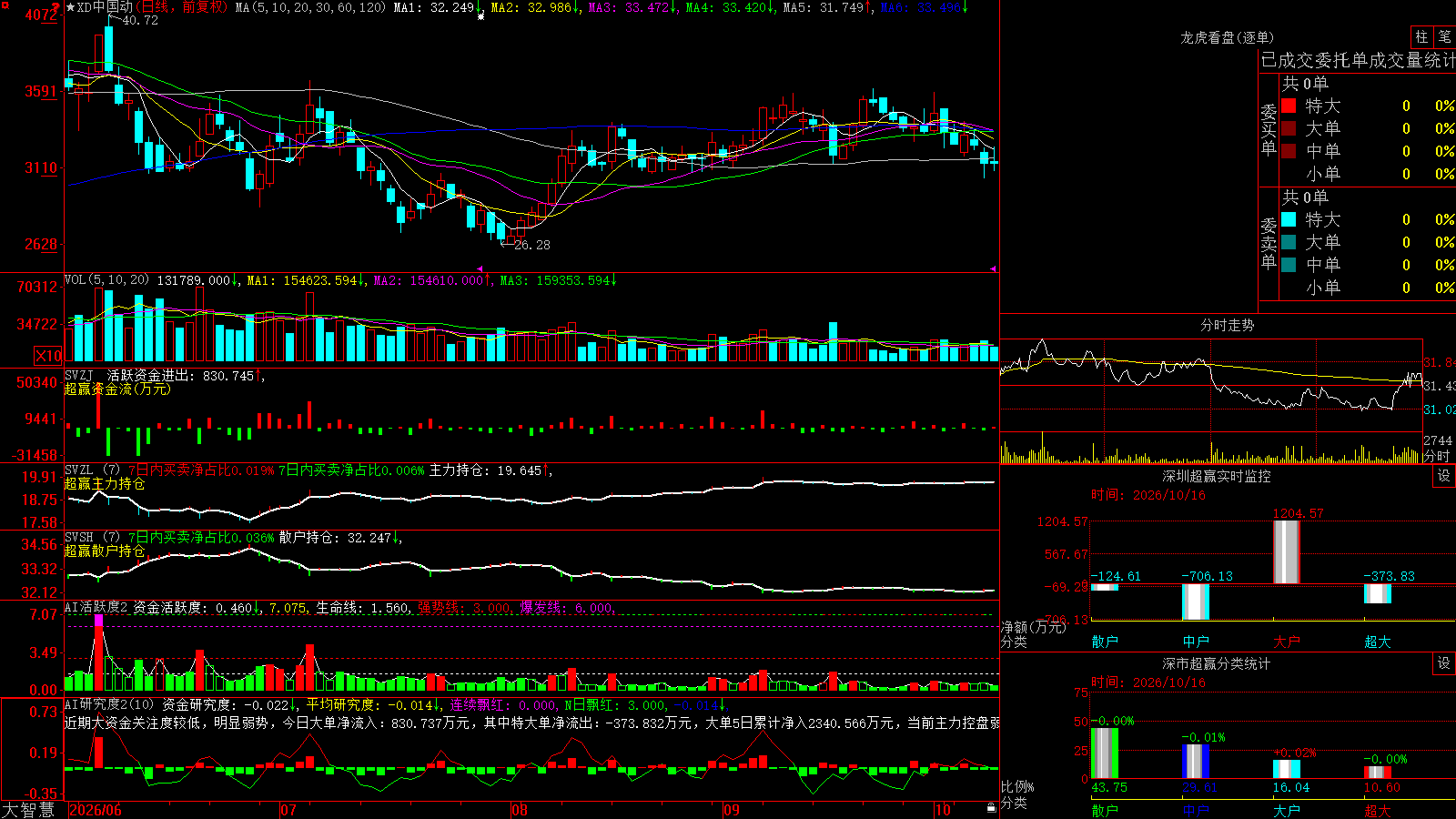Image resolution: width=1456 pixels, height=819 pixels.
Task: Click the star icon before XD中国动 title
Action: coord(70,7)
